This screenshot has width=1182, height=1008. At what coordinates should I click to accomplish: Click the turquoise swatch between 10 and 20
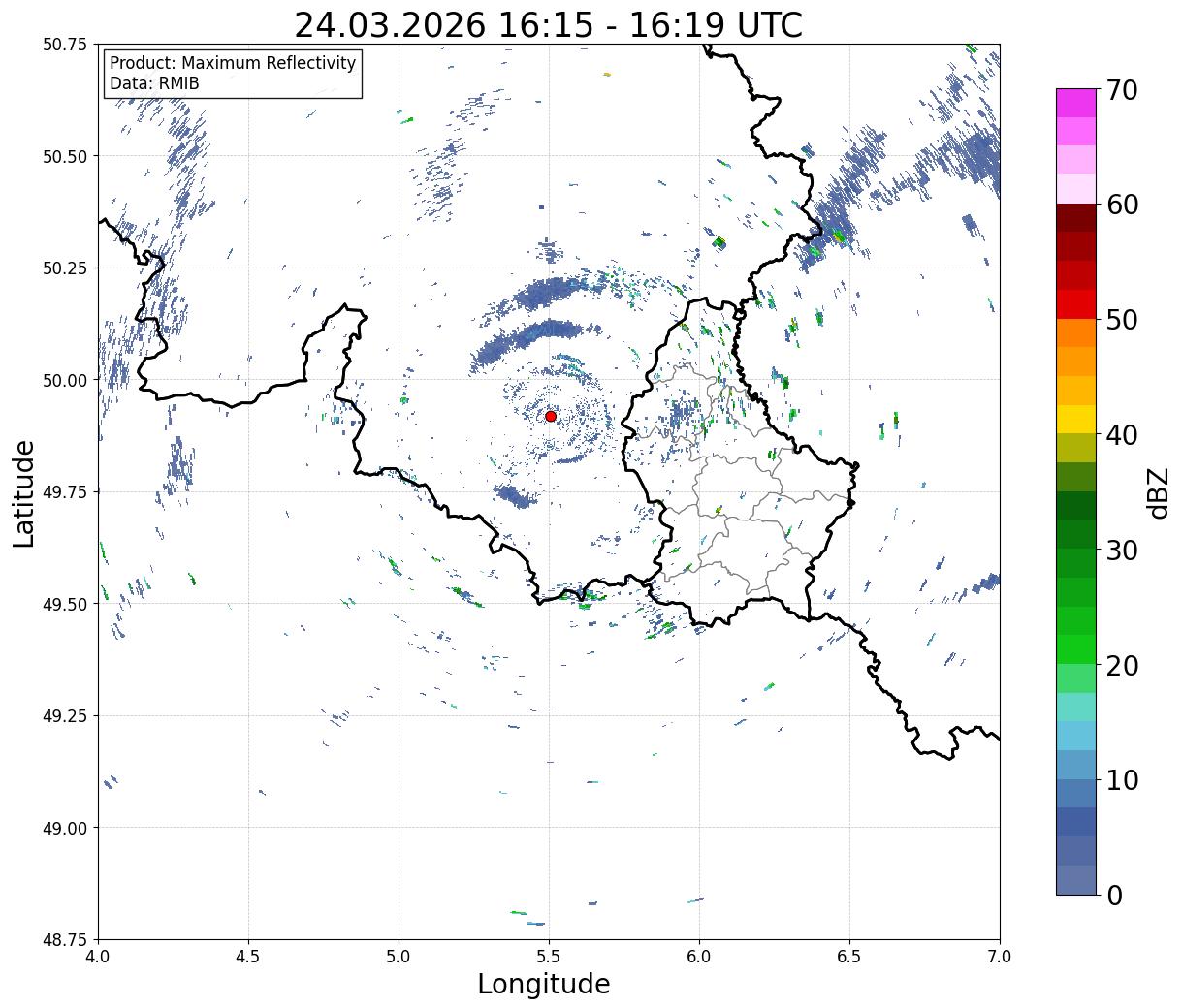[x=1076, y=707]
